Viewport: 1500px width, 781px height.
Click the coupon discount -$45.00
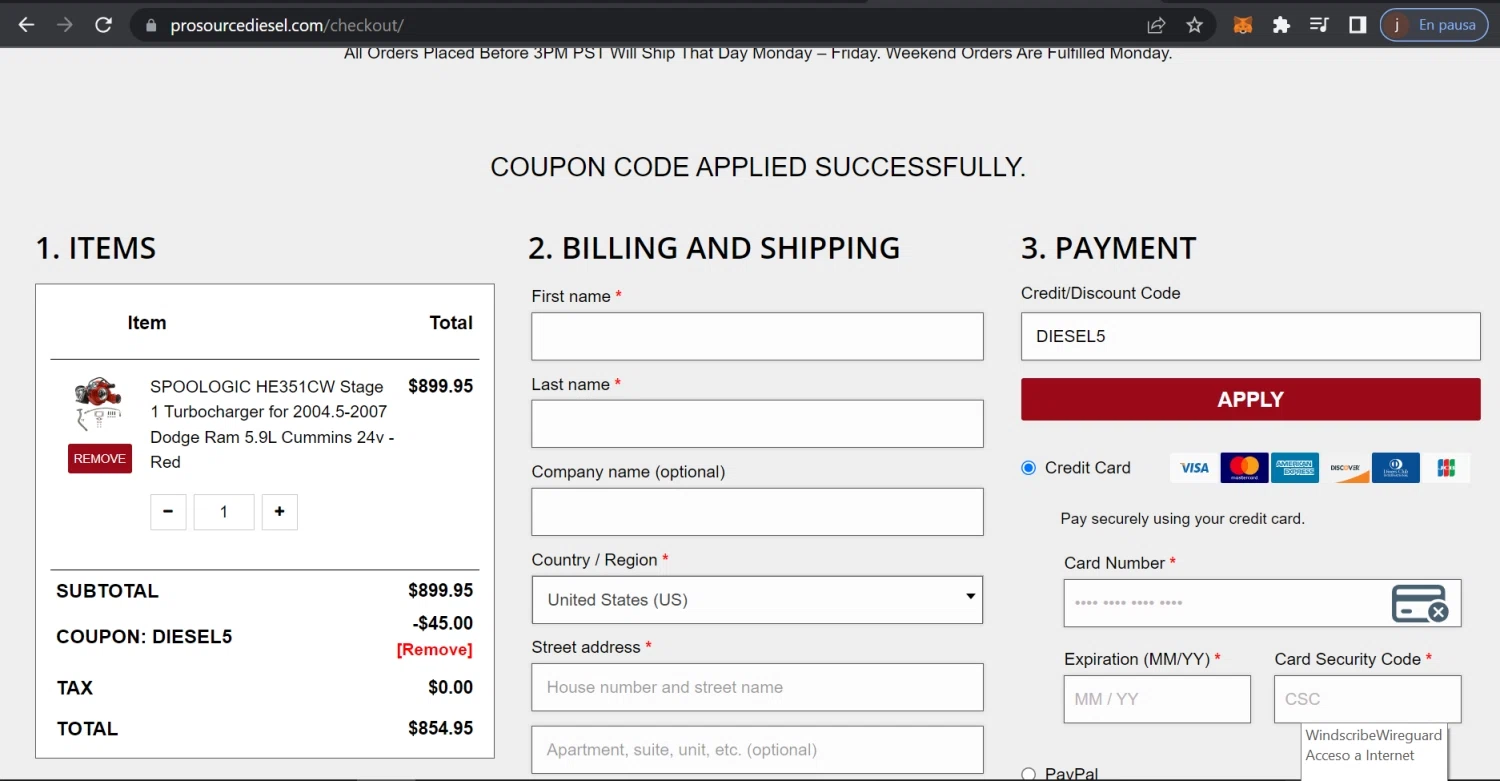445,623
